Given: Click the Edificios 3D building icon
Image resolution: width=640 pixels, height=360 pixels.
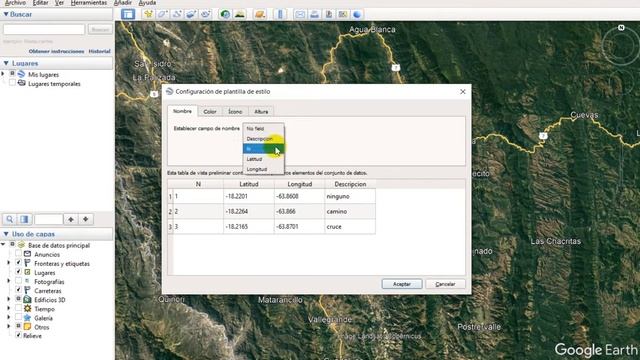Looking at the screenshot, I should pos(27,300).
